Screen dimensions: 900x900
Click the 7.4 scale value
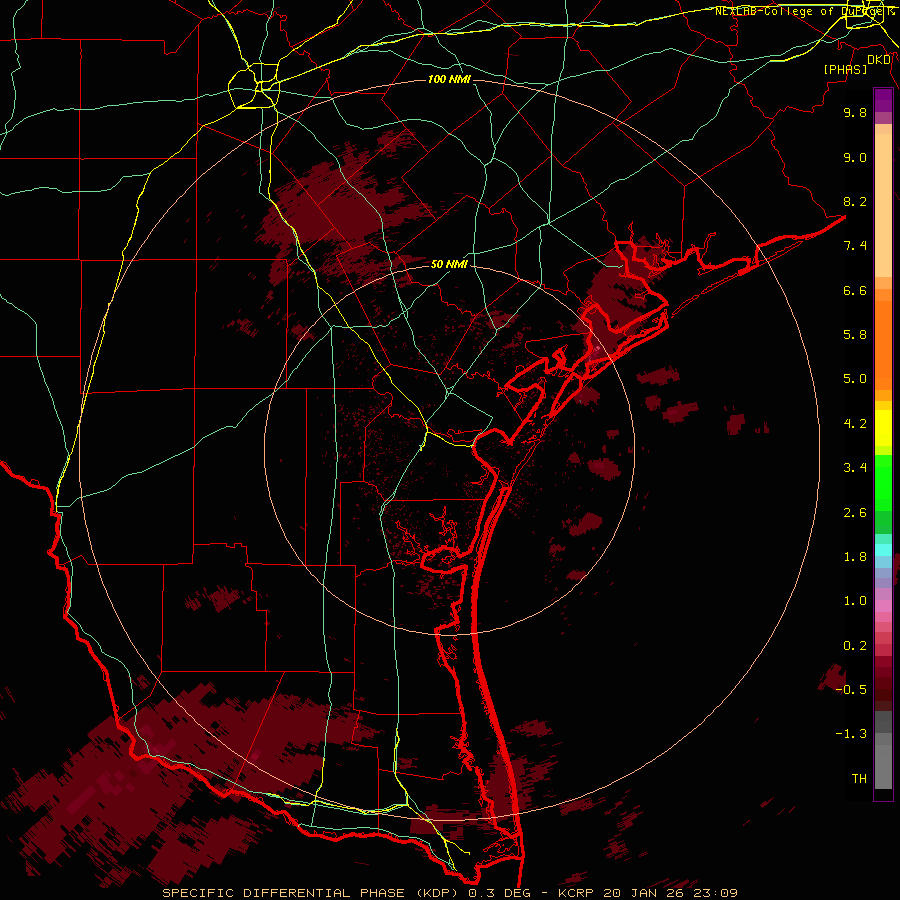855,246
